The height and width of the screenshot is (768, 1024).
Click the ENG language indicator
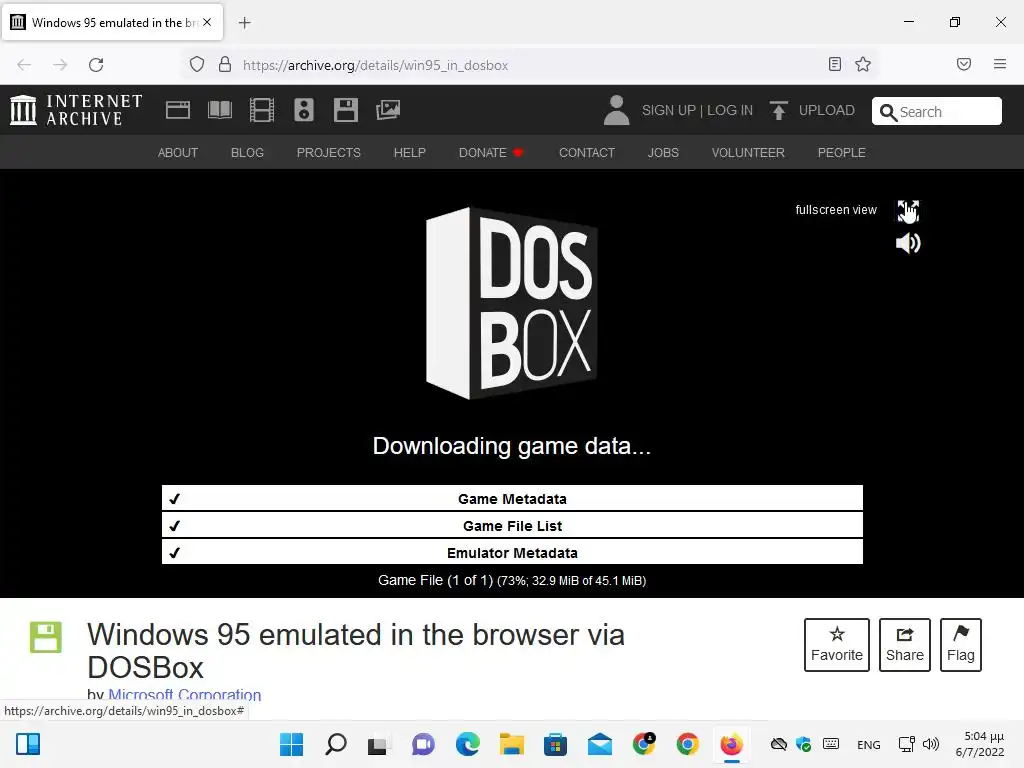click(x=868, y=744)
